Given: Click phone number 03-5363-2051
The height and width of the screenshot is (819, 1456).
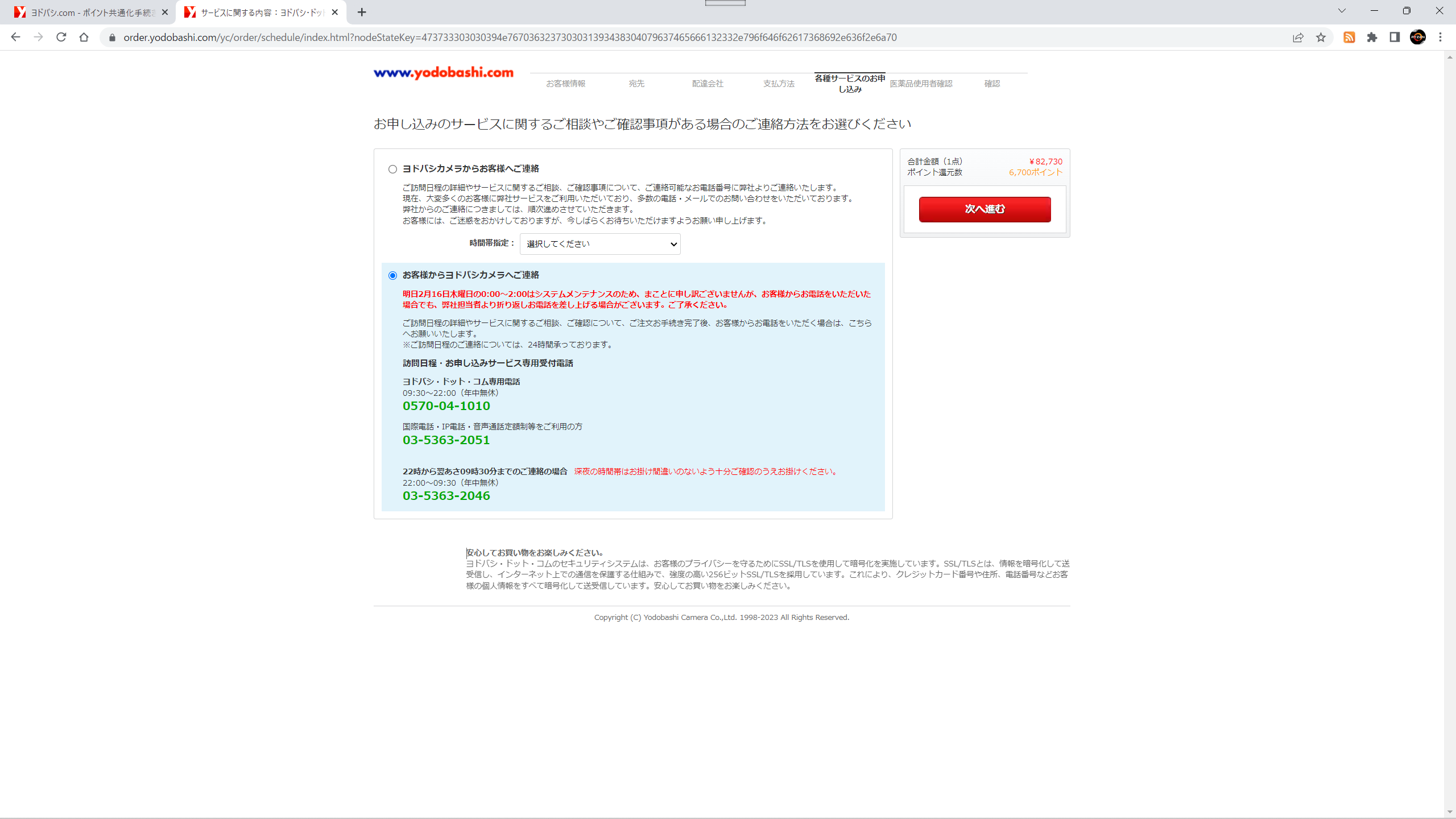Looking at the screenshot, I should click(446, 440).
